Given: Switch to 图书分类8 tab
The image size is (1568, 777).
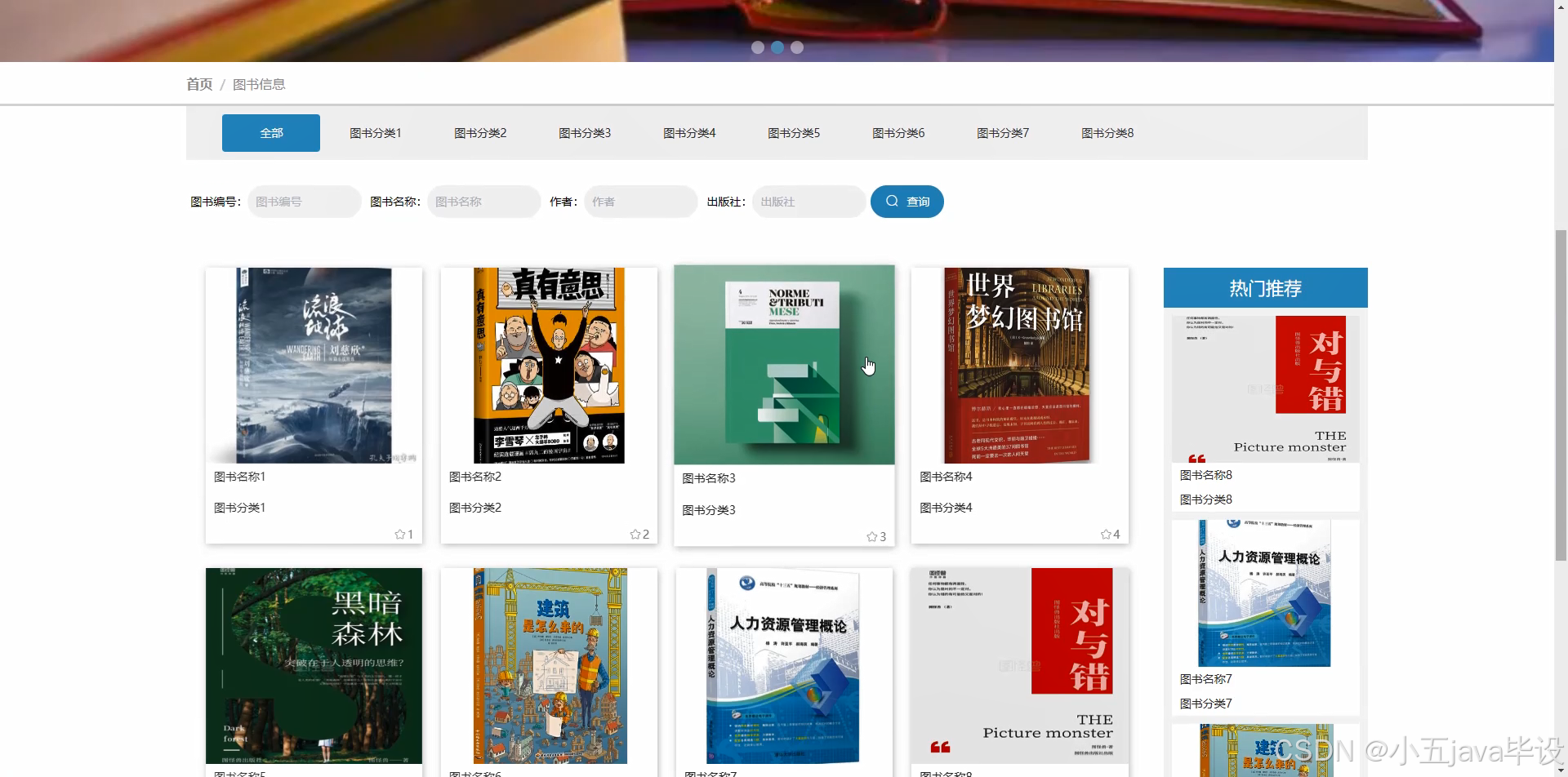Looking at the screenshot, I should click(x=1107, y=133).
